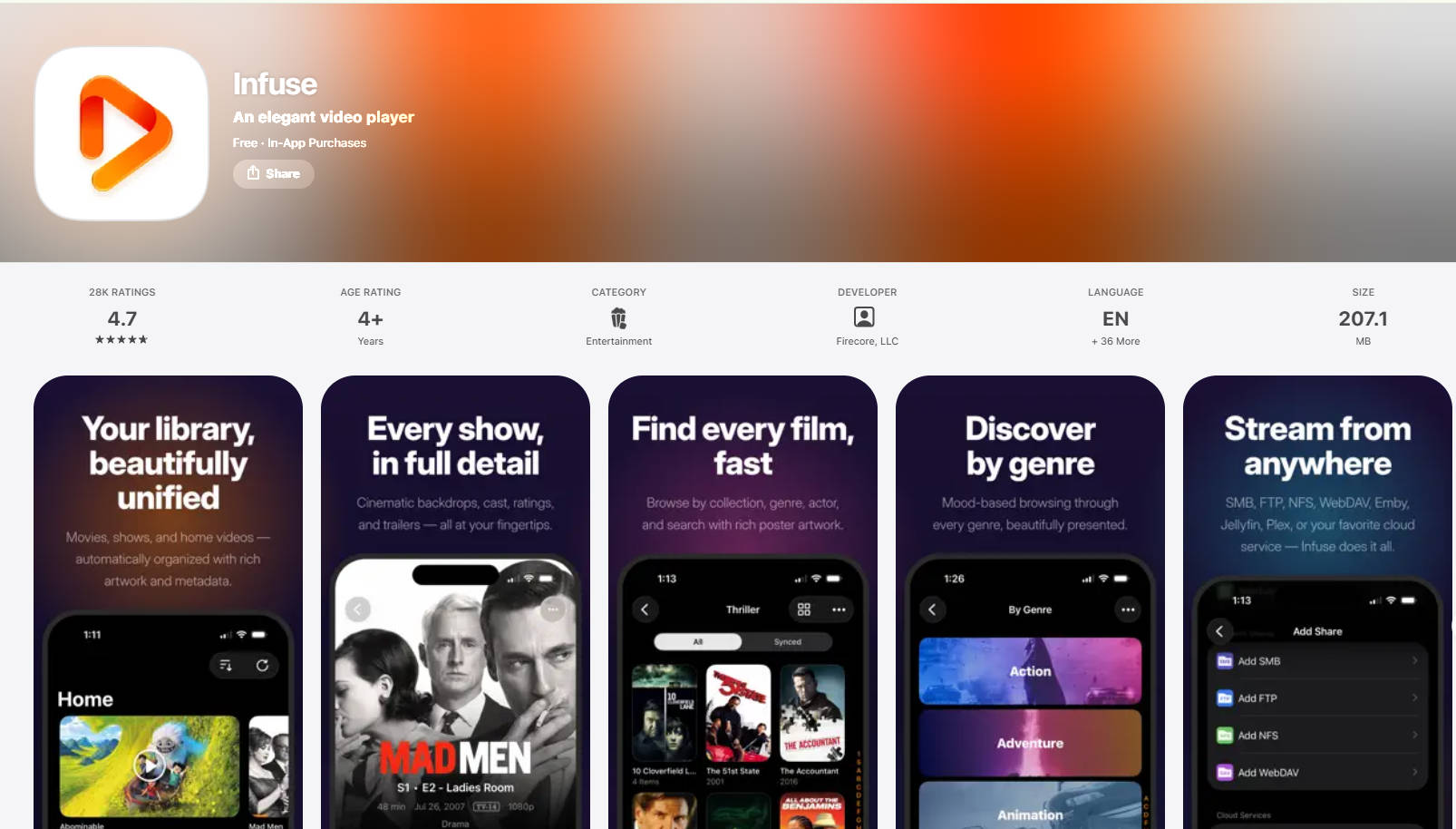The height and width of the screenshot is (829, 1456).
Task: Click the grid view icon in Thriller screenshot
Action: [x=804, y=610]
